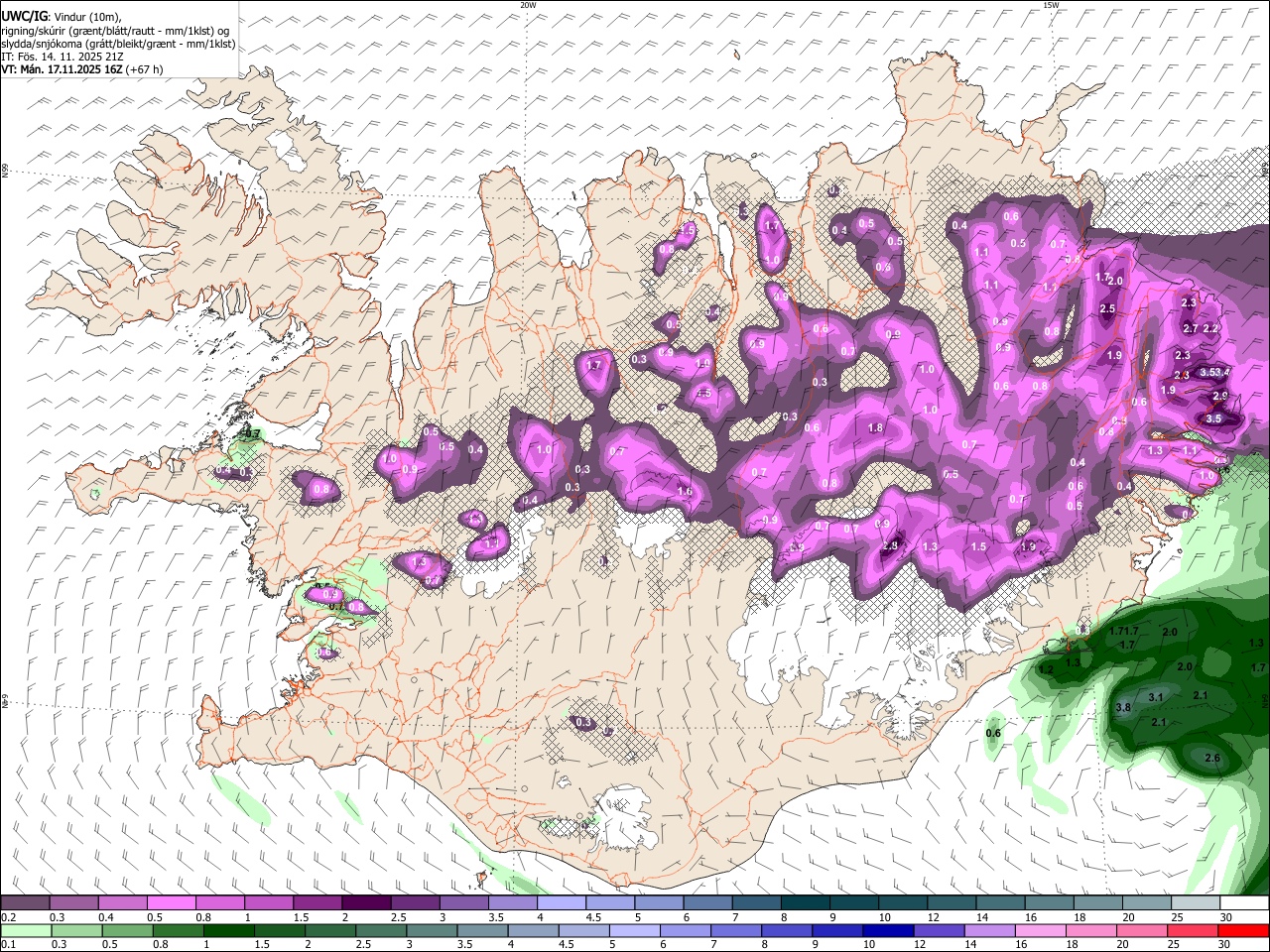The height and width of the screenshot is (952, 1270).
Task: Click the 25 pale swatch in upper legend
Action: 1195,903
